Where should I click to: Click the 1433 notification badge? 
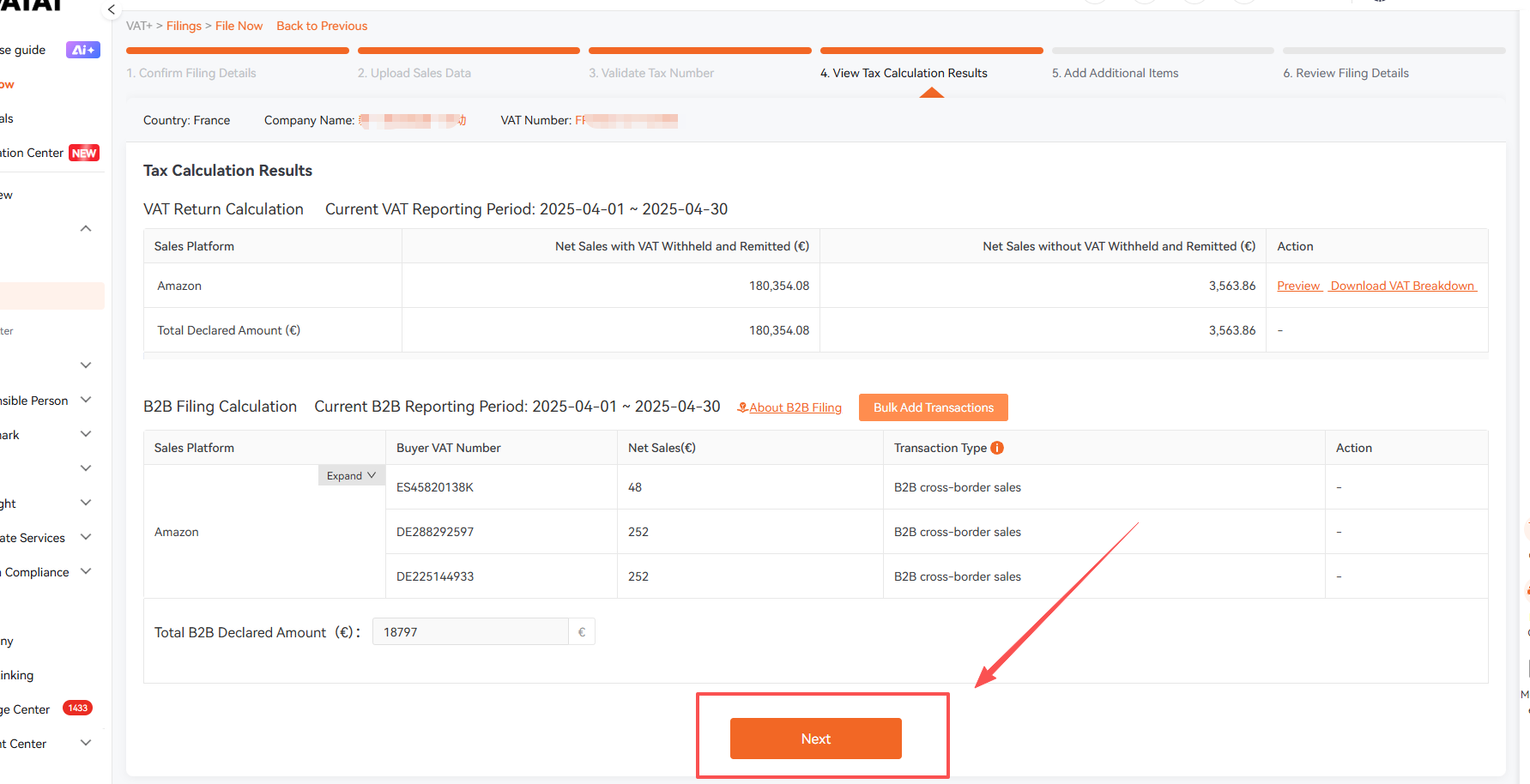pos(78,709)
